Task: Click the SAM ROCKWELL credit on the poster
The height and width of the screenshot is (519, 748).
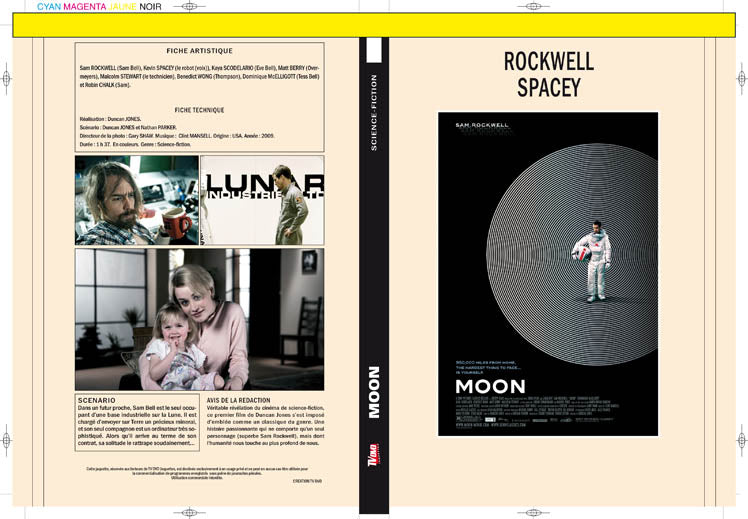Action: coord(482,125)
